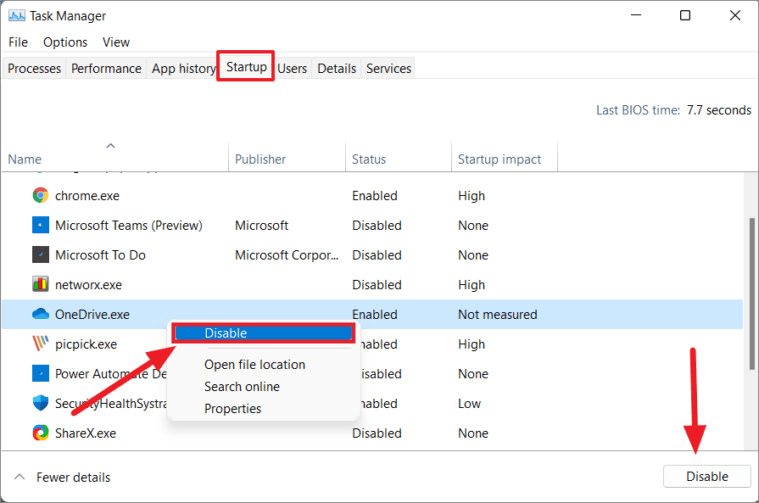
Task: Click the Security Health shield icon
Action: pyautogui.click(x=41, y=404)
